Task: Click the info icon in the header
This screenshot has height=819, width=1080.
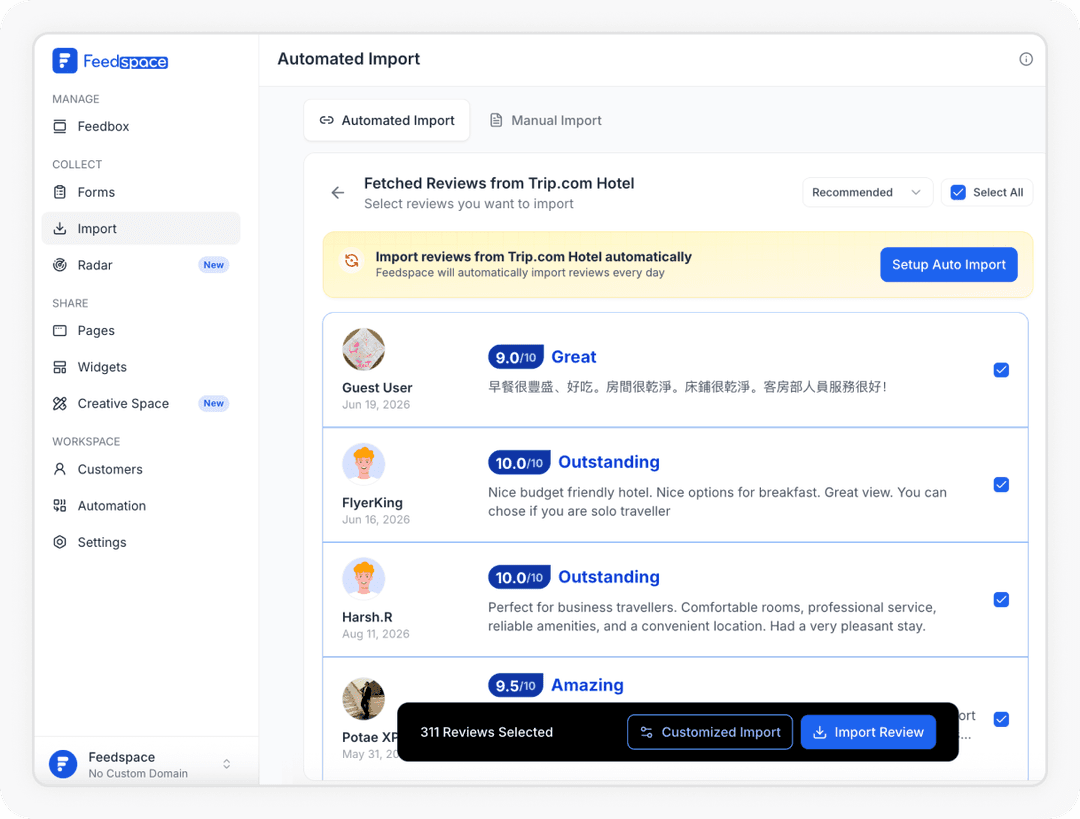Action: 1026,59
